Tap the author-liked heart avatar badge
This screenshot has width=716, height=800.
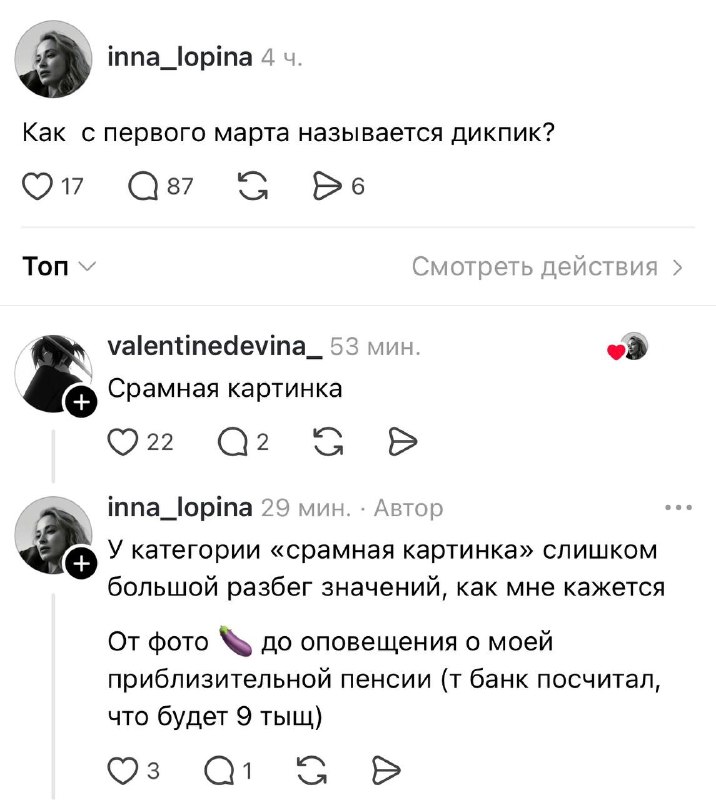point(629,347)
